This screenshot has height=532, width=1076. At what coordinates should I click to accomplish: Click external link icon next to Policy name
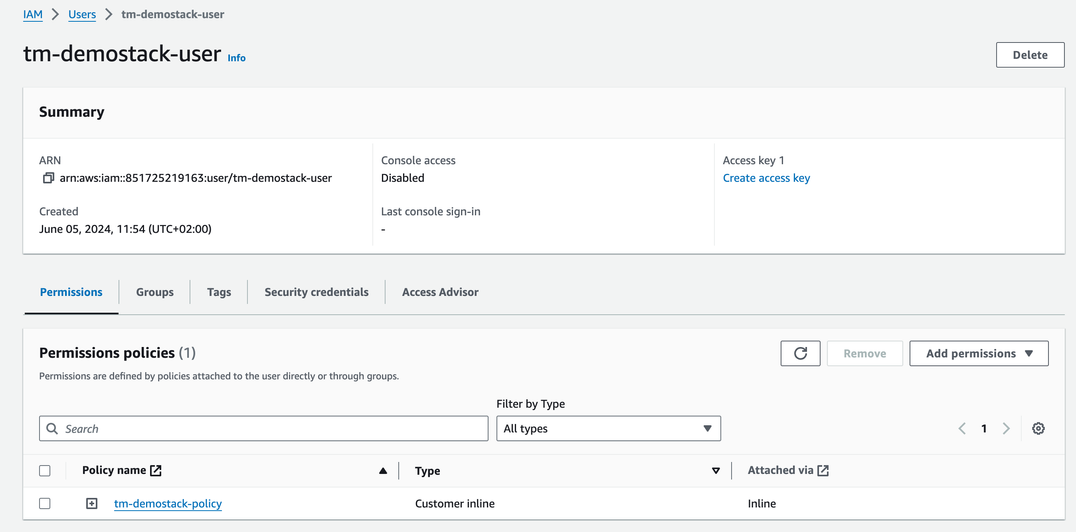[156, 470]
